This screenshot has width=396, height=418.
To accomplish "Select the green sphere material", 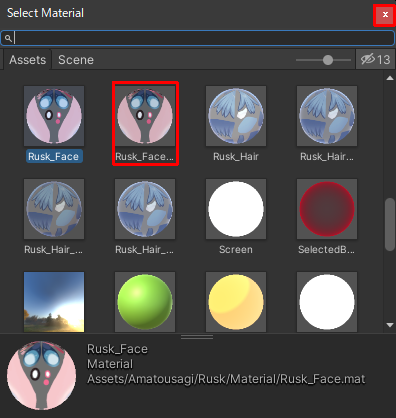I will click(145, 302).
